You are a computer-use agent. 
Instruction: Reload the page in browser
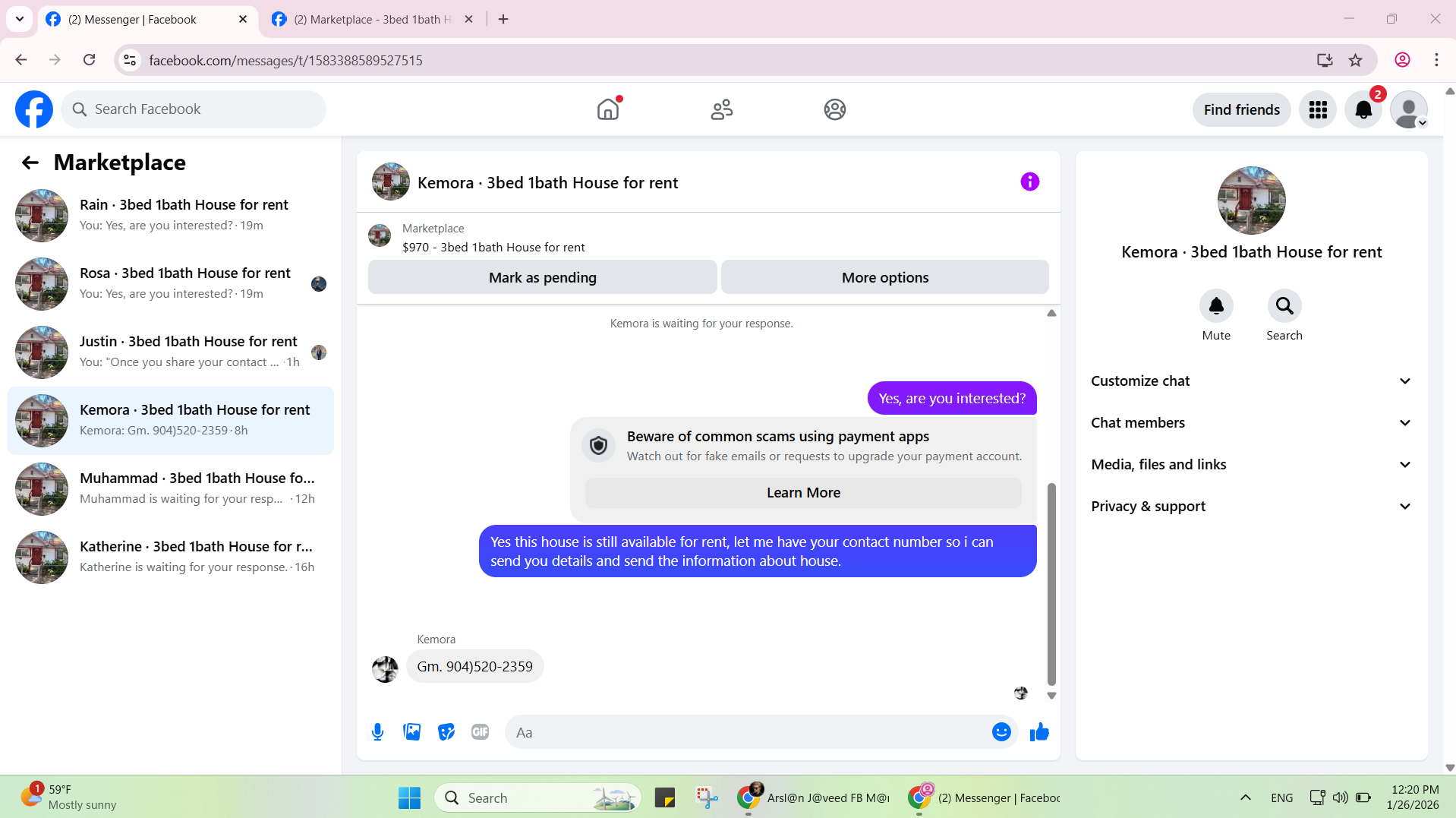90,60
